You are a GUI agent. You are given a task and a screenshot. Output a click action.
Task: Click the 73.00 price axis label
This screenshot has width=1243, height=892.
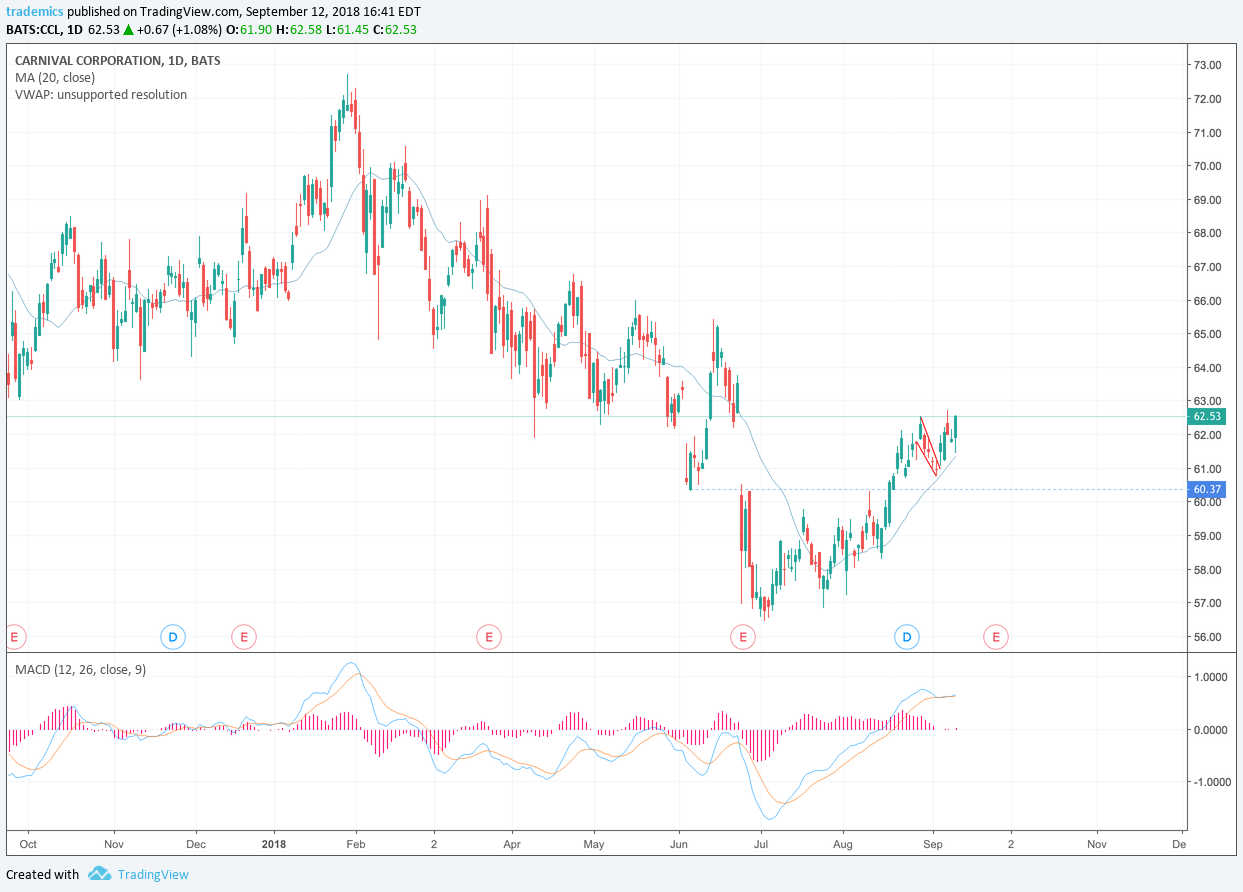point(1207,65)
